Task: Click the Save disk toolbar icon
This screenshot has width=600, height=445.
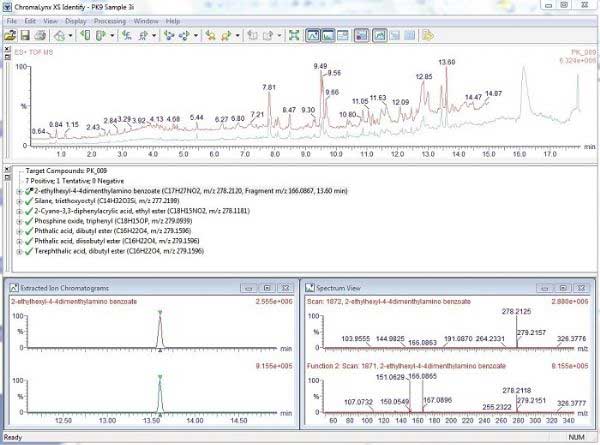Action: [25, 35]
